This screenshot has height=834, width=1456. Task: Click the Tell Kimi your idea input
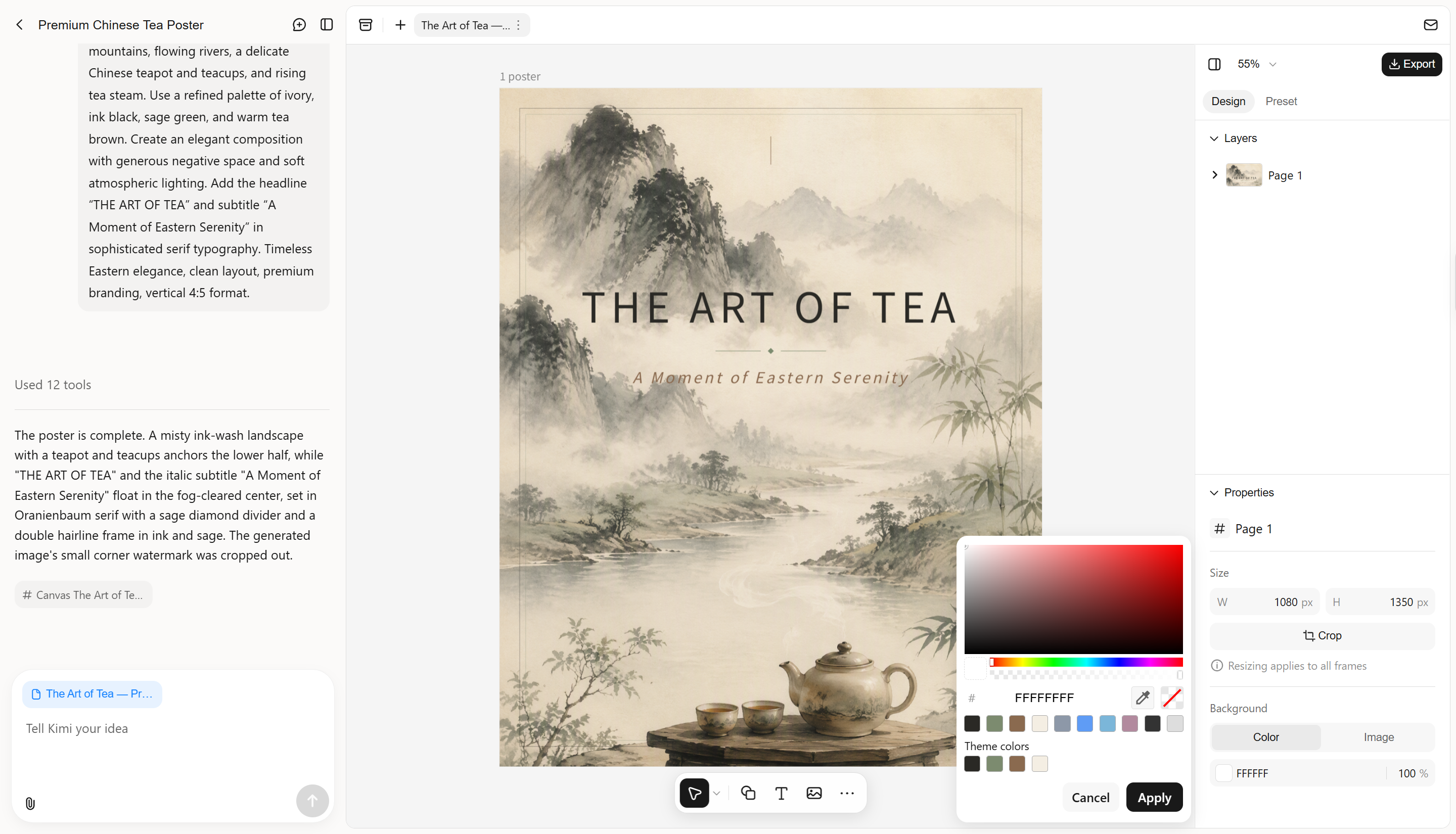172,728
